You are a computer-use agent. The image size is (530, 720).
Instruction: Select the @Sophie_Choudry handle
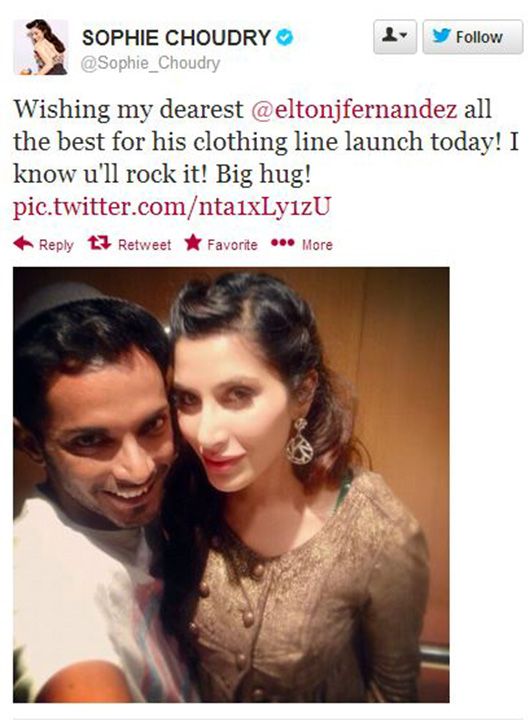click(150, 63)
